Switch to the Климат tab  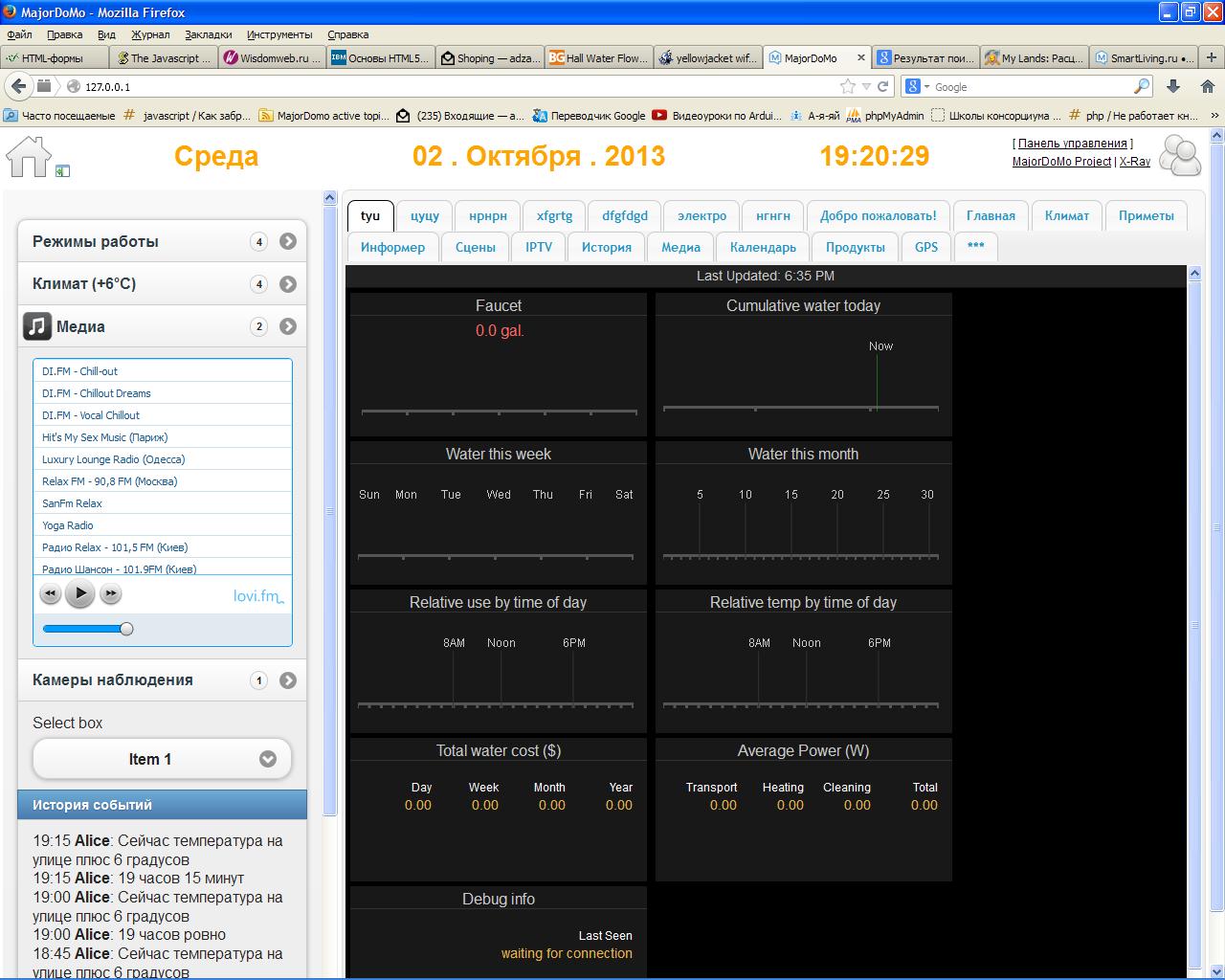tap(1066, 215)
